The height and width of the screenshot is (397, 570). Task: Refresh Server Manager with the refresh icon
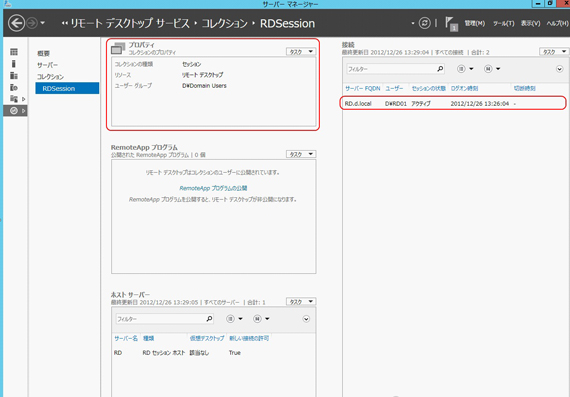[425, 23]
